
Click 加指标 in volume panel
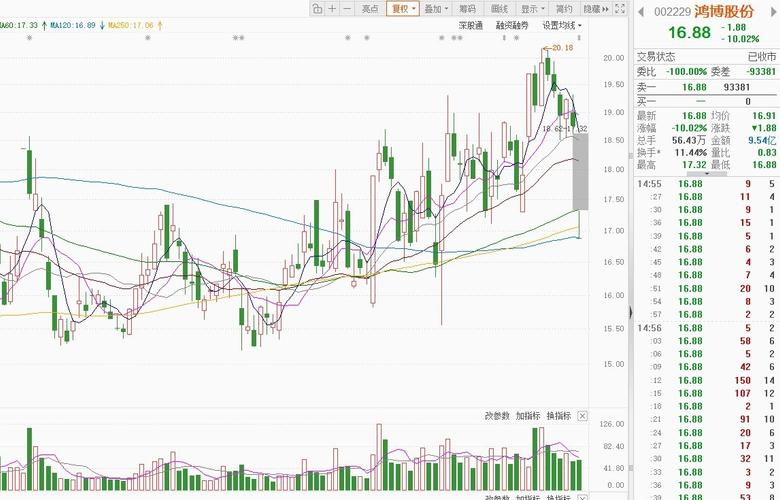point(528,416)
